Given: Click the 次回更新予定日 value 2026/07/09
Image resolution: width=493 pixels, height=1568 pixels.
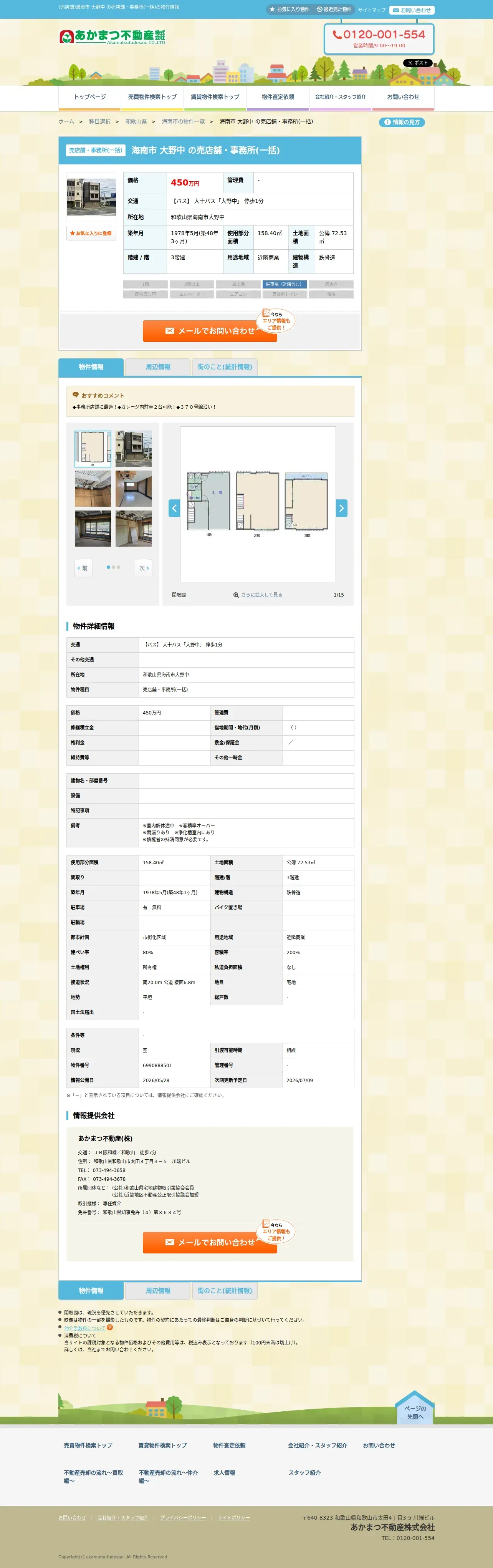Looking at the screenshot, I should (x=300, y=1081).
